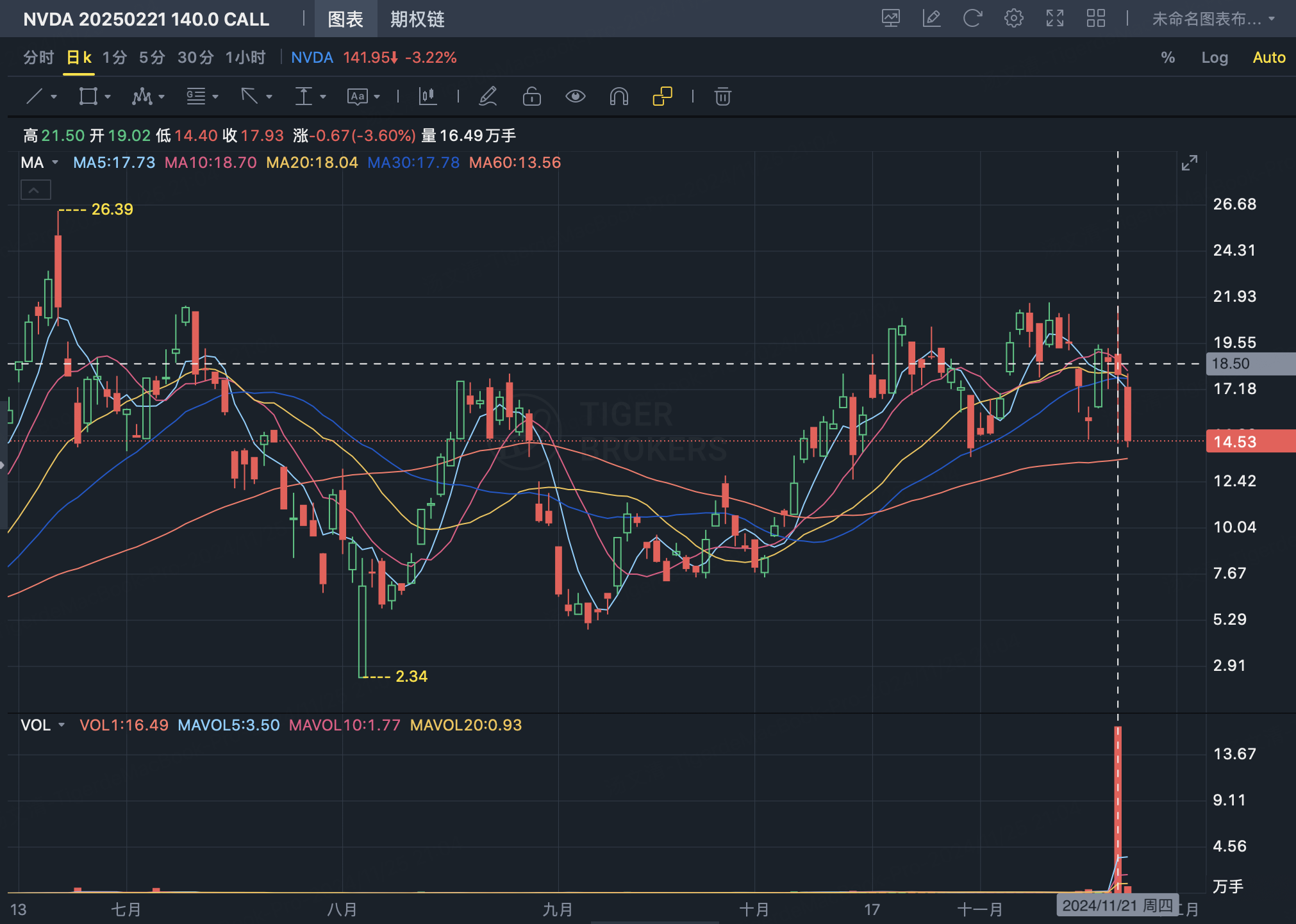Toggle Auto scale option

[x=1268, y=58]
